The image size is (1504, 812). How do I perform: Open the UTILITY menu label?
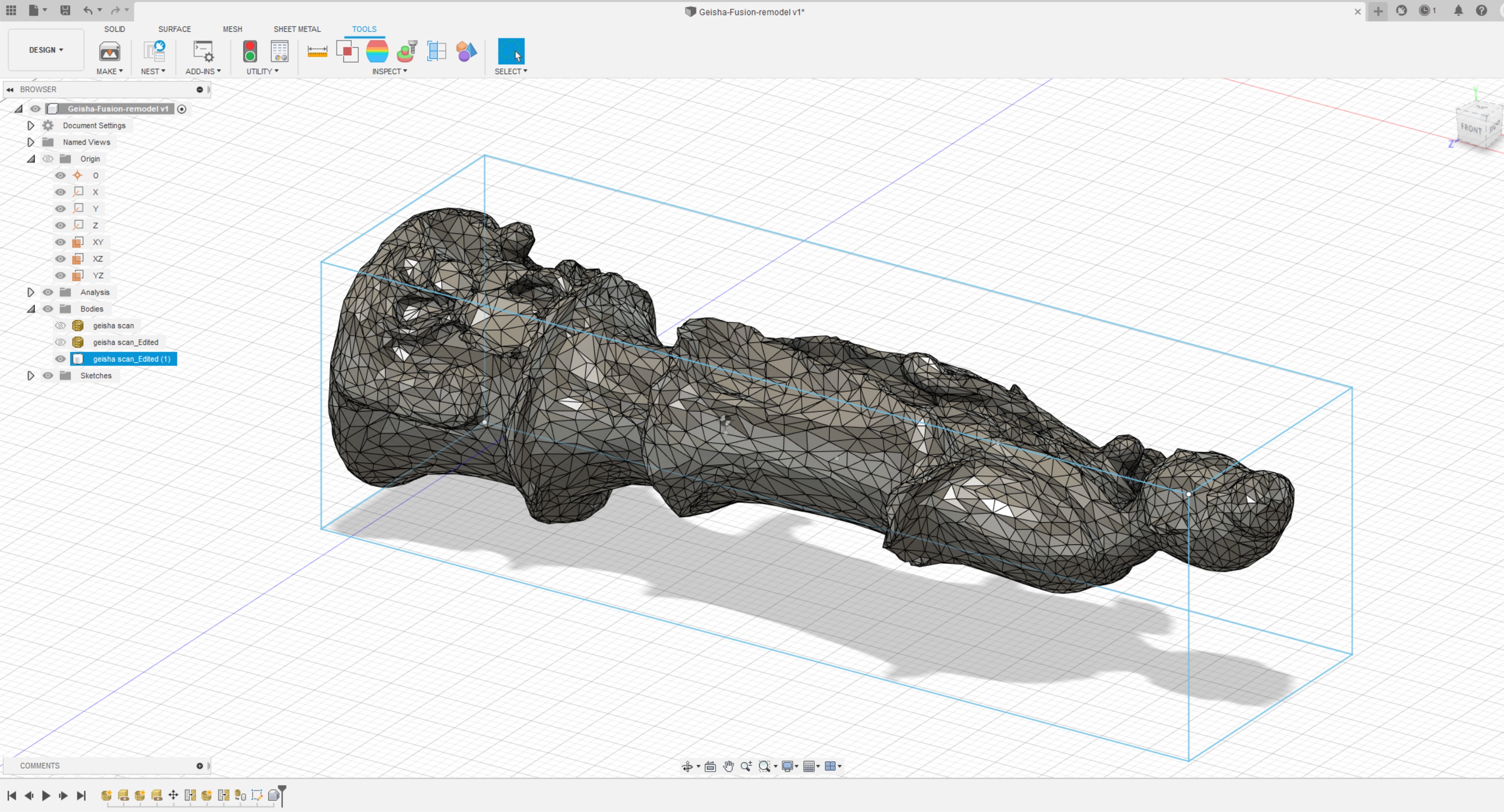point(262,71)
